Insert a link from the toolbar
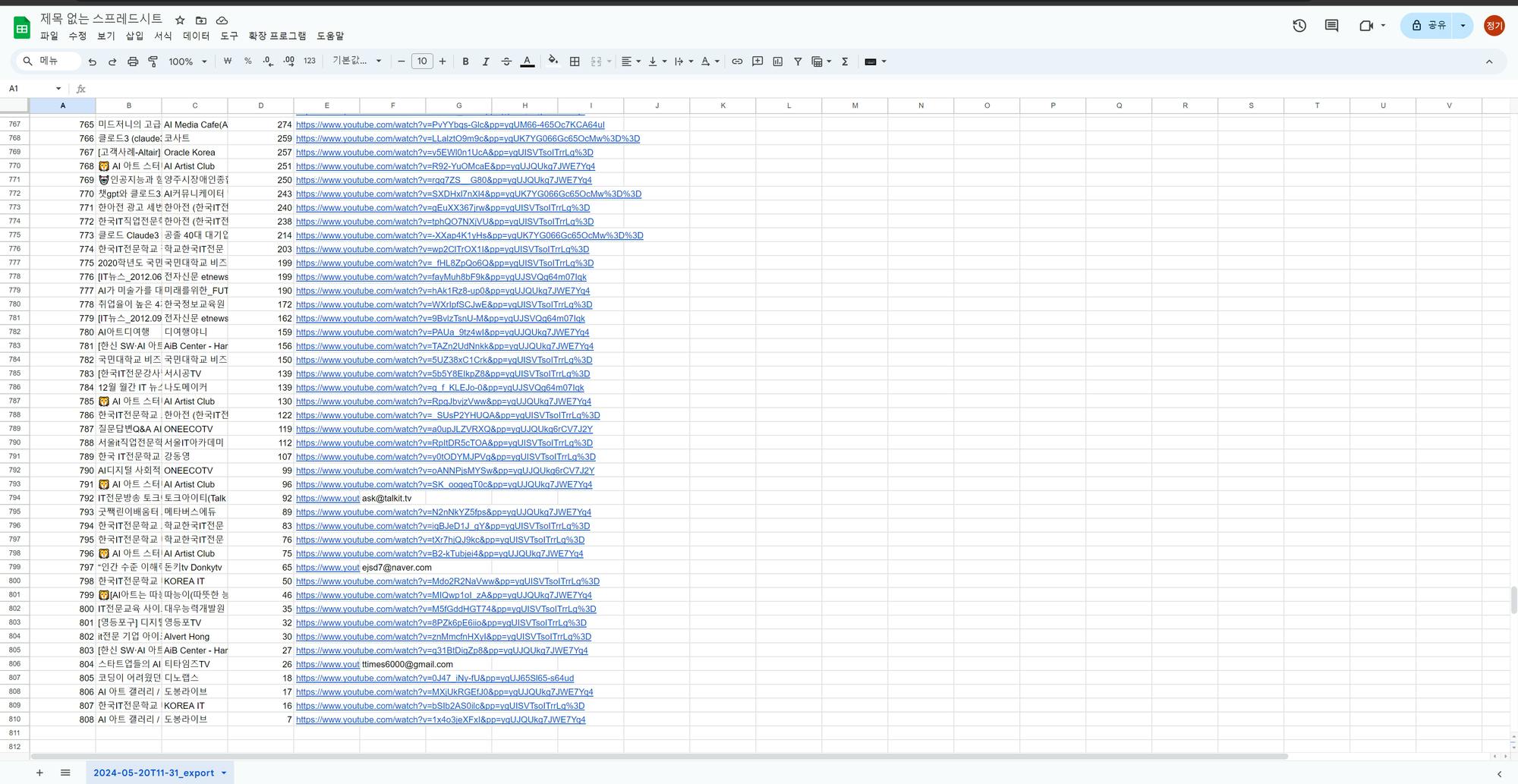The height and width of the screenshot is (784, 1518). (737, 61)
